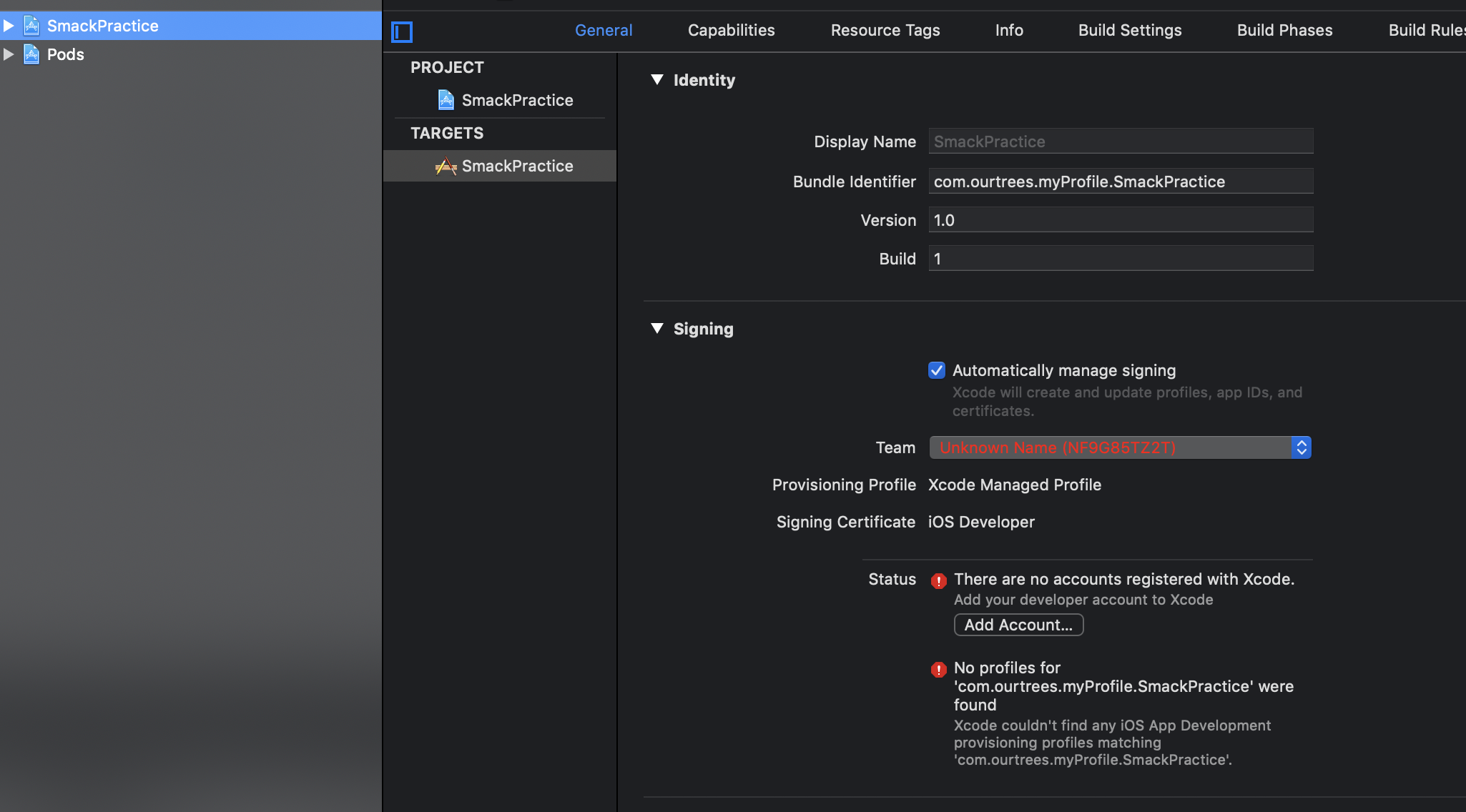Screen dimensions: 1466x812
Task: Click the SmackPractice project file icon in navigator
Action: pyautogui.click(x=31, y=26)
